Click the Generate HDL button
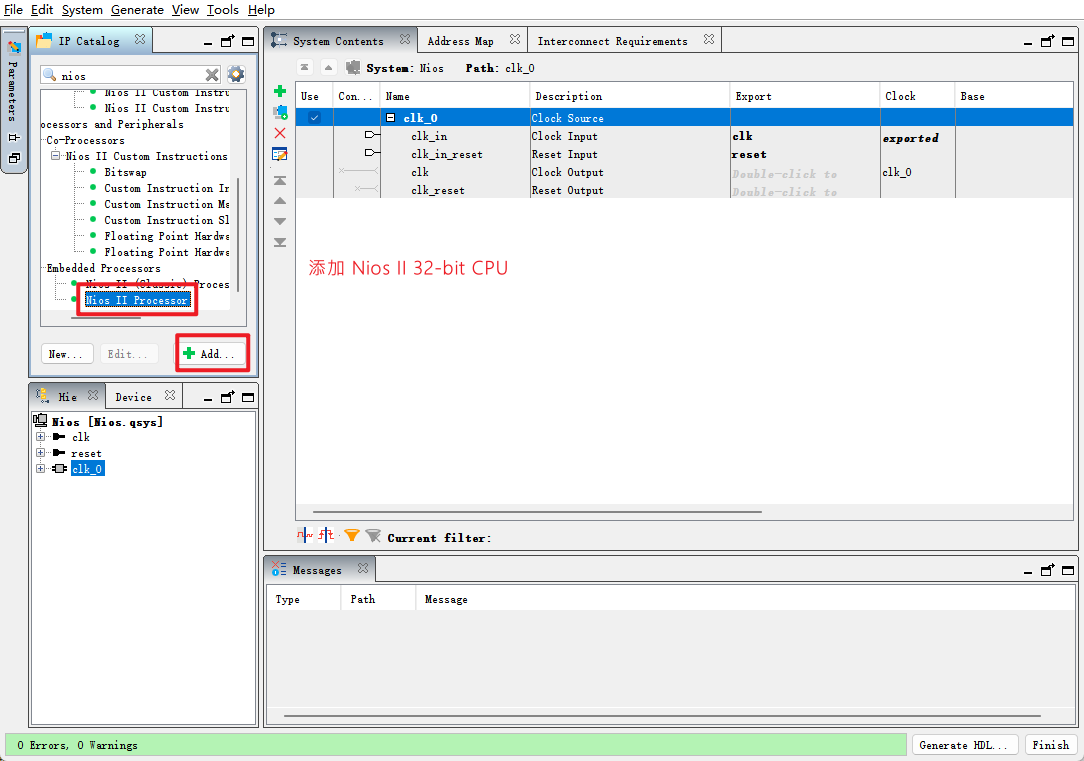Viewport: 1084px width, 761px height. (963, 744)
